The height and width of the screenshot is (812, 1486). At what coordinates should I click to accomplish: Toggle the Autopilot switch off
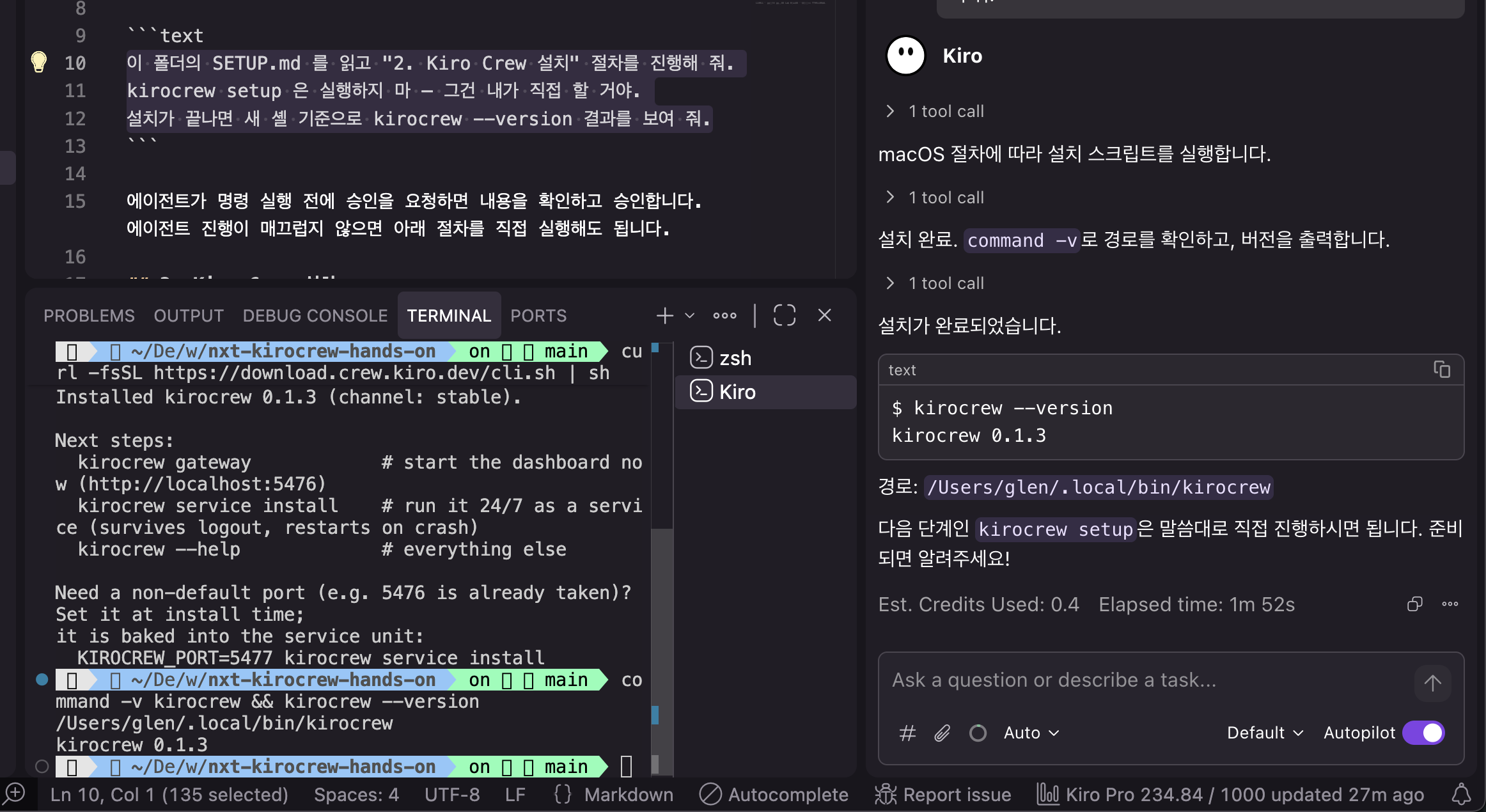pyautogui.click(x=1424, y=733)
